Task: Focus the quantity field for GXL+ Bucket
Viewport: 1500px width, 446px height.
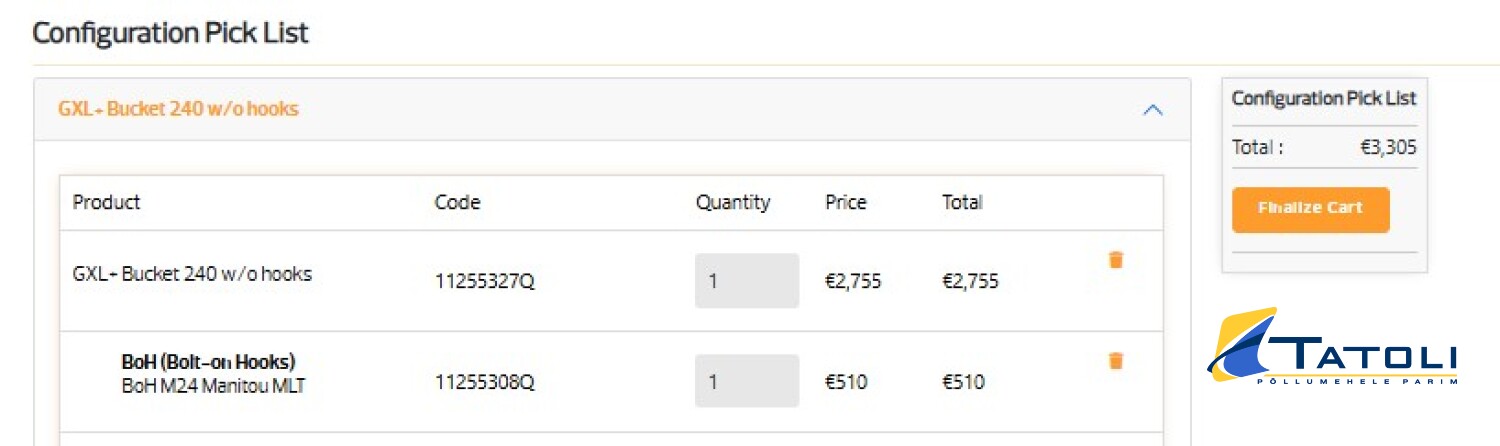Action: tap(746, 281)
